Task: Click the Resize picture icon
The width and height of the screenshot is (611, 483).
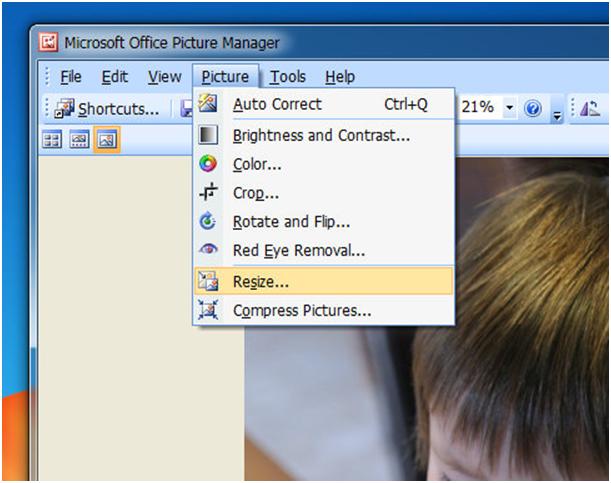Action: pyautogui.click(x=208, y=281)
